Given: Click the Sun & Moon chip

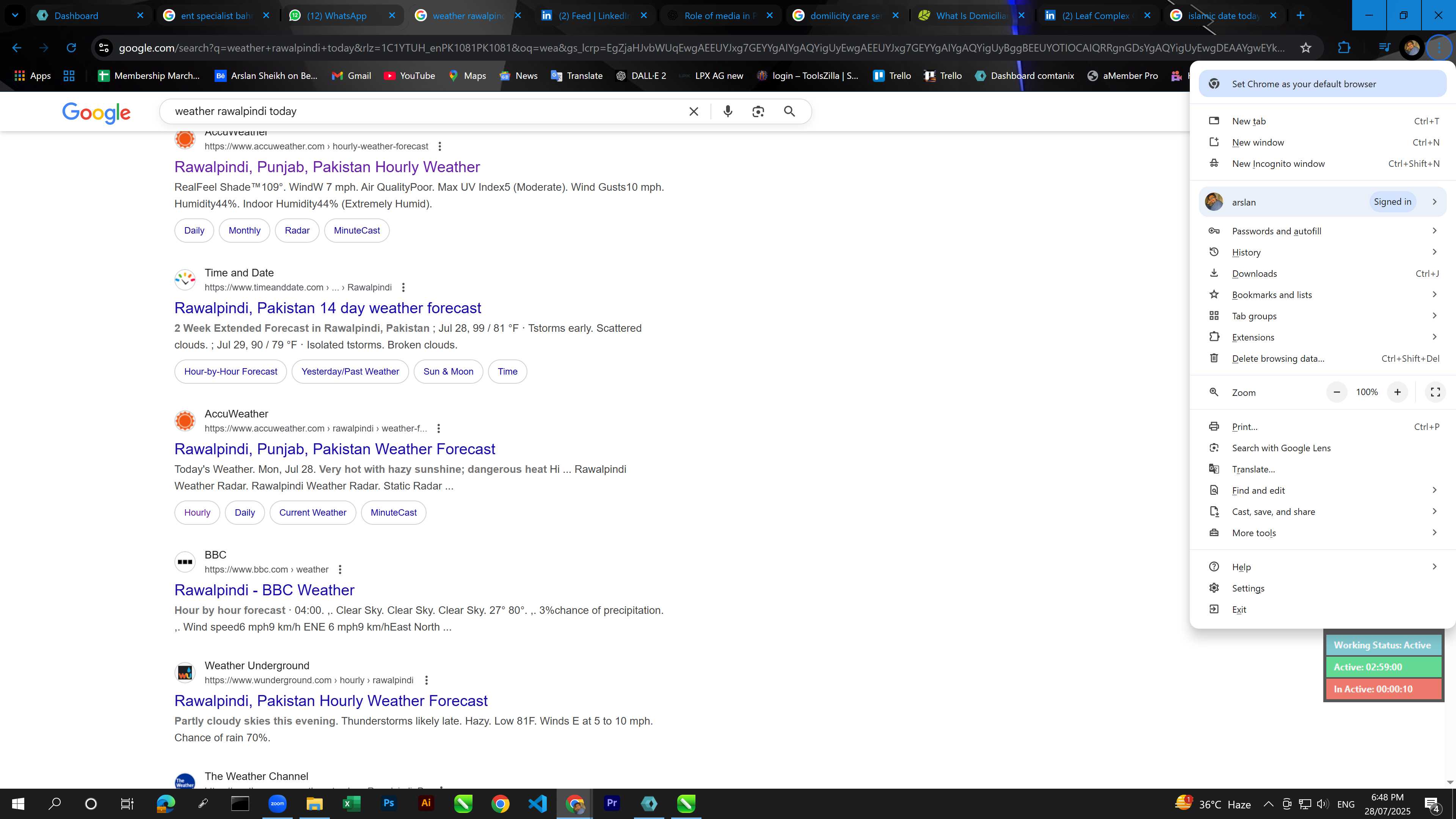Looking at the screenshot, I should pos(448,372).
